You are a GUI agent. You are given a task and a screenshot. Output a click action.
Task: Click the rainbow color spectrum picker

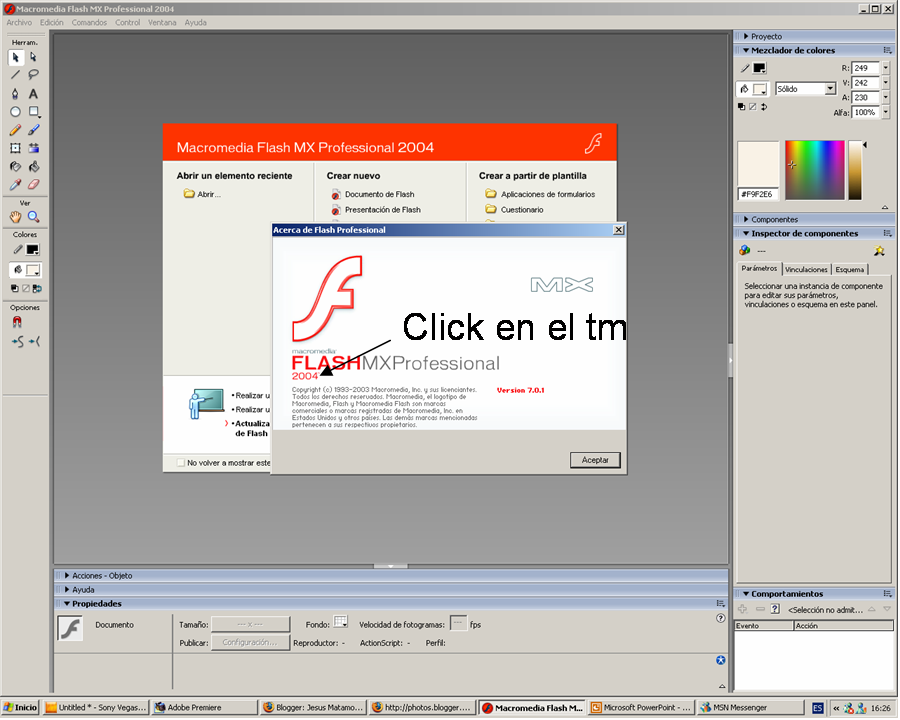click(x=815, y=171)
